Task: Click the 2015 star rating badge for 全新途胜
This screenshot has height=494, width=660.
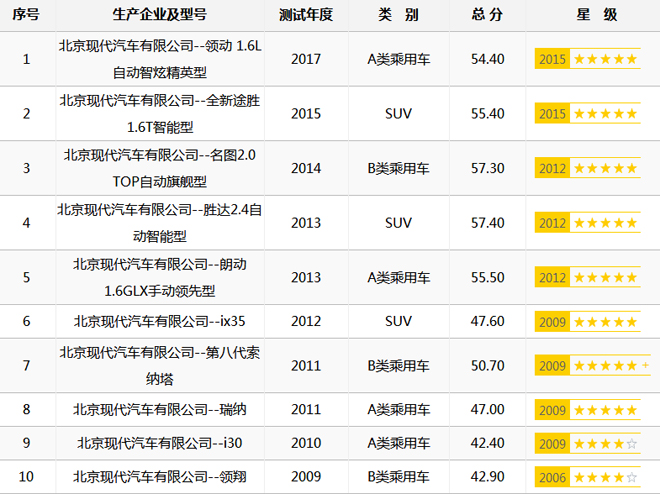Action: tap(588, 114)
